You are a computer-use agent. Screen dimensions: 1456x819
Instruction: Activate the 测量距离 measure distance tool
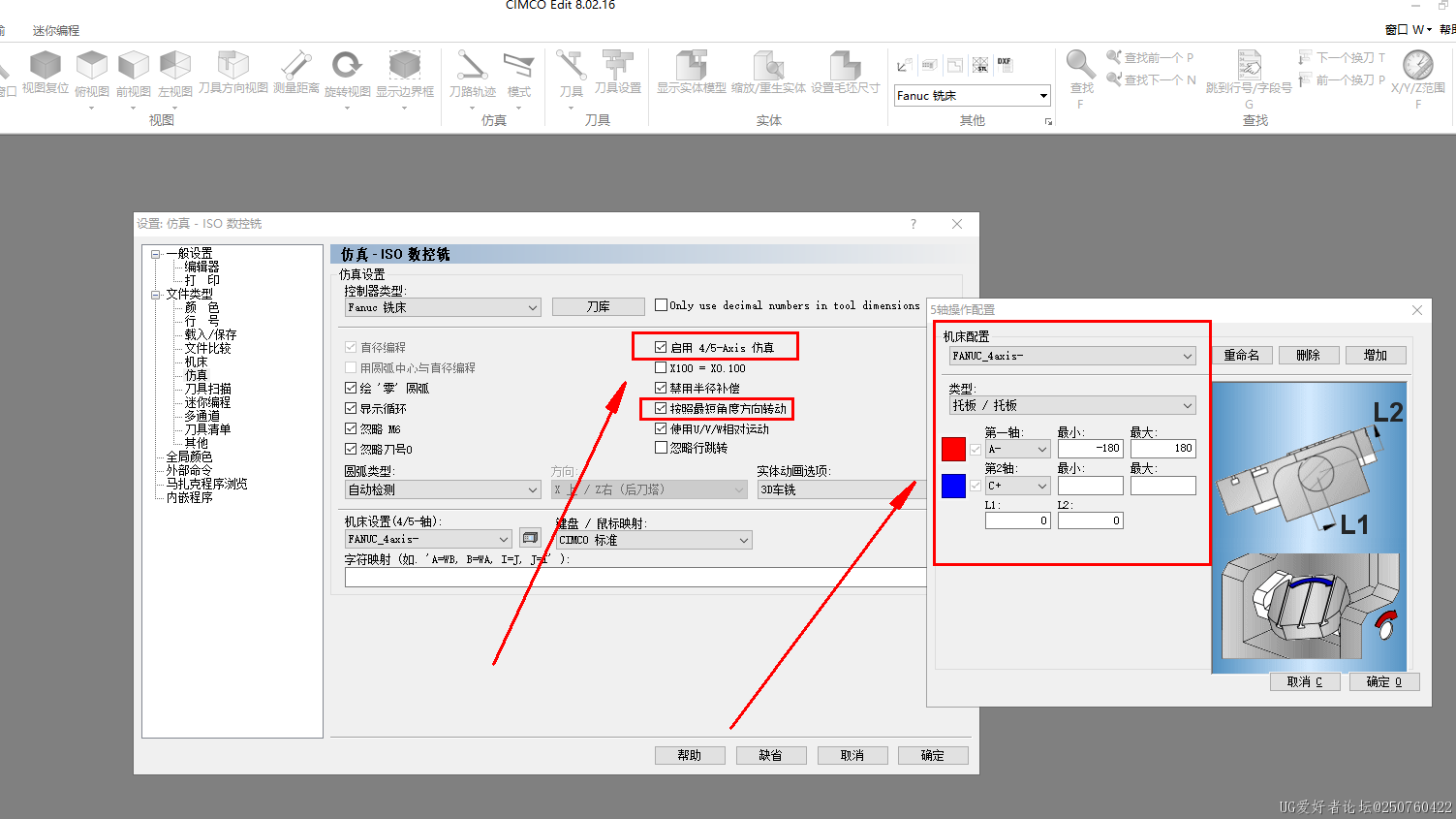(x=296, y=65)
